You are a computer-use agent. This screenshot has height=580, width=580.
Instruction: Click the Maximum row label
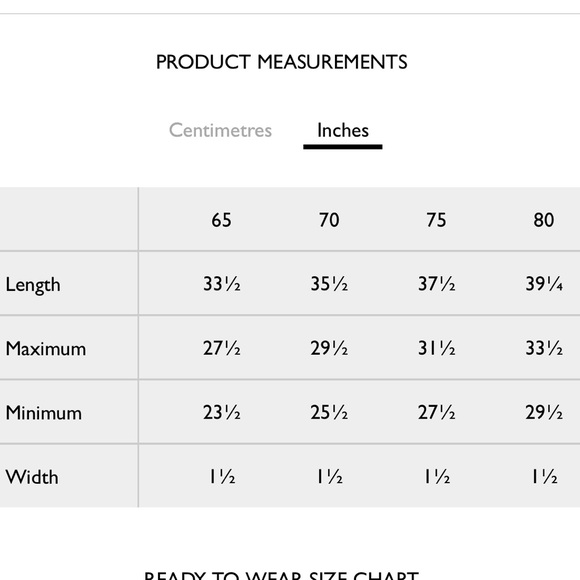tap(46, 348)
